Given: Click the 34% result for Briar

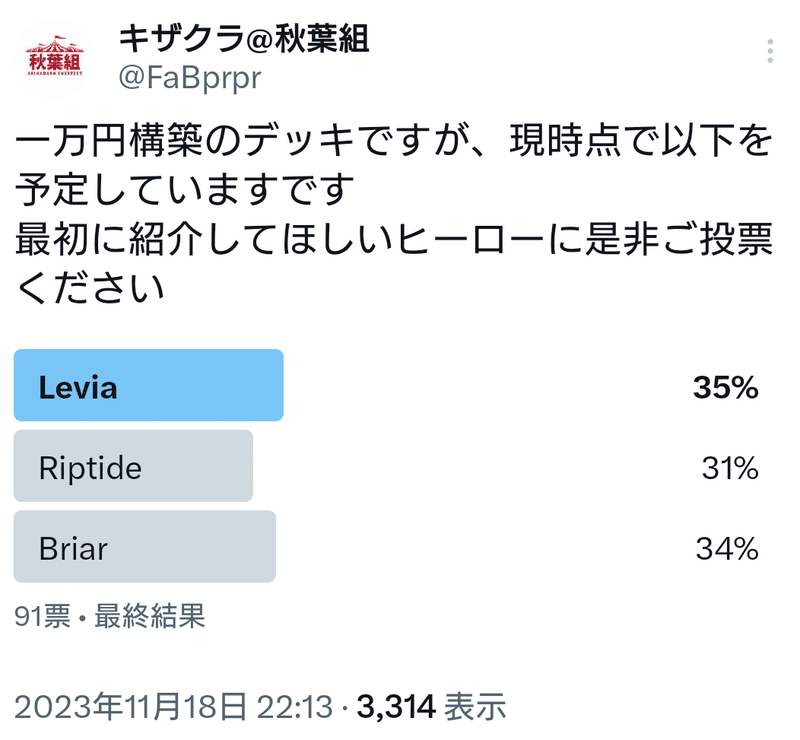Looking at the screenshot, I should coord(727,548).
